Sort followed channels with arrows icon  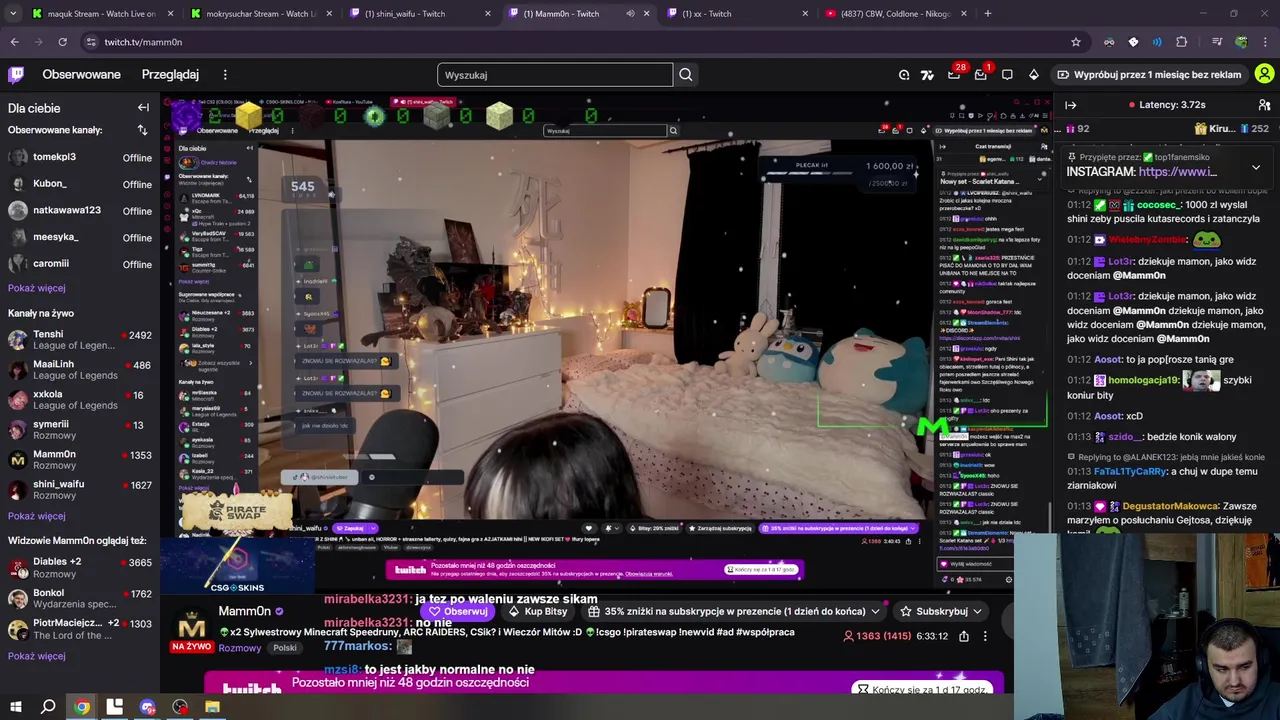click(x=142, y=130)
